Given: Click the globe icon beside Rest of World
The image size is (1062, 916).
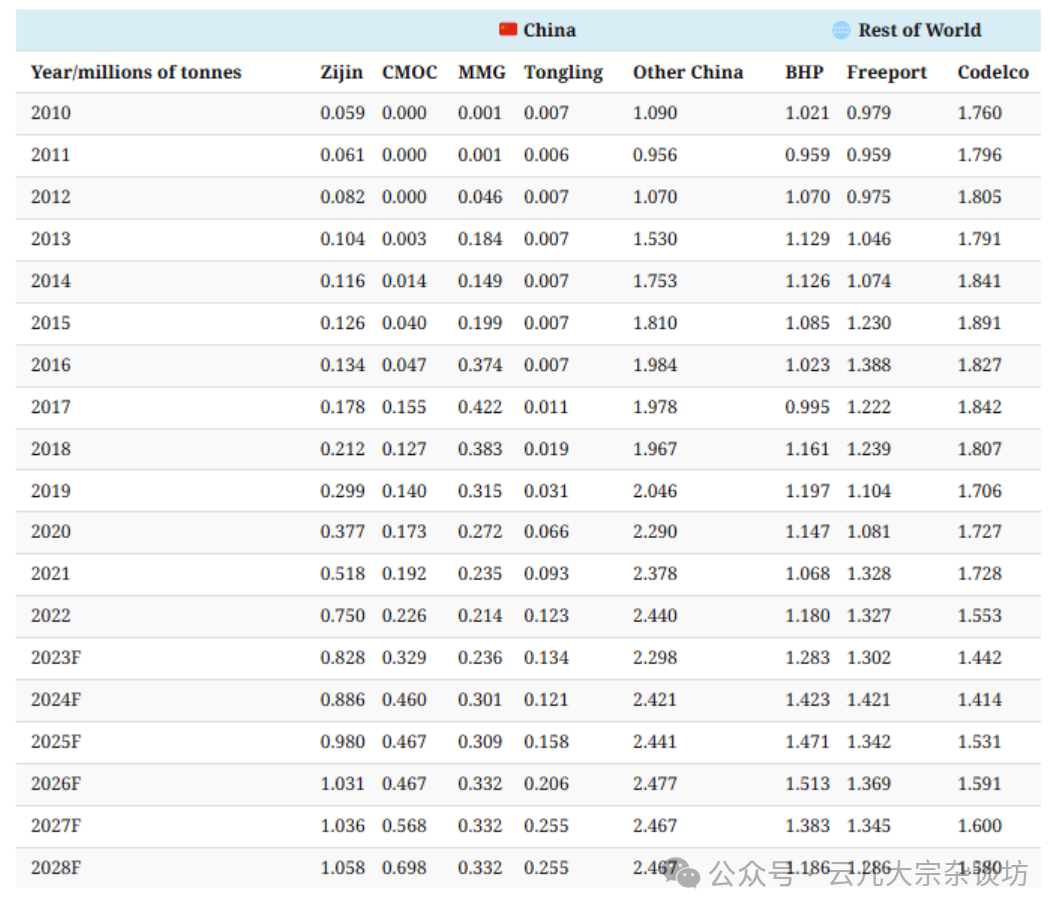Looking at the screenshot, I should click(x=841, y=30).
